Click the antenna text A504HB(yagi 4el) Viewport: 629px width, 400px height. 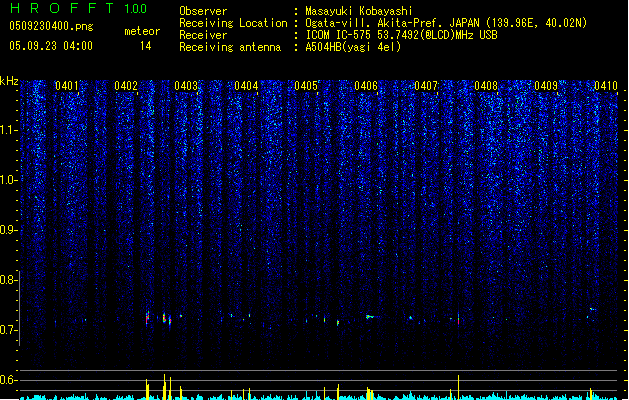353,47
